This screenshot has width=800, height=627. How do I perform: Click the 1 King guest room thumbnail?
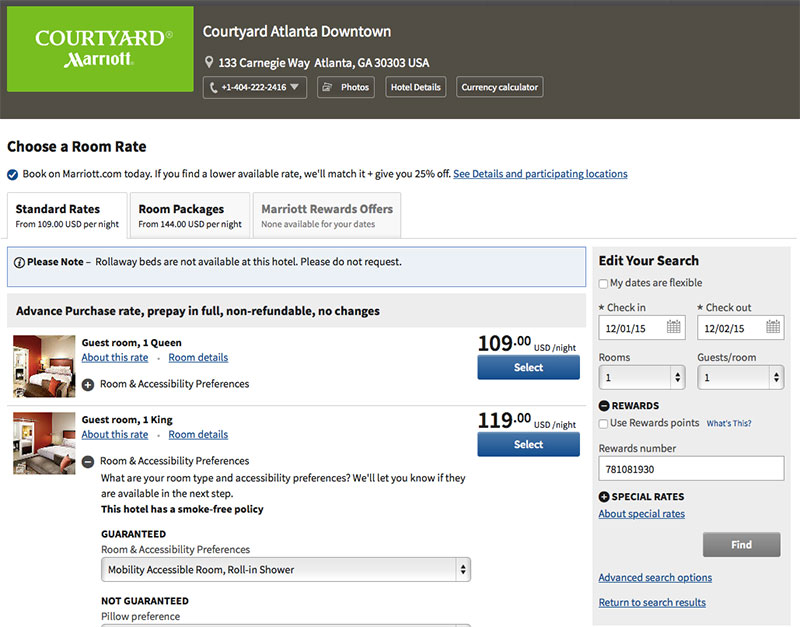tap(44, 443)
